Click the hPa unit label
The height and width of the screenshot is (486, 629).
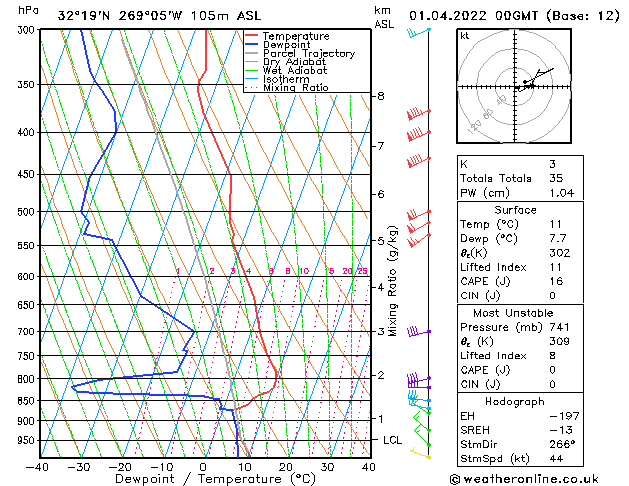point(28,11)
